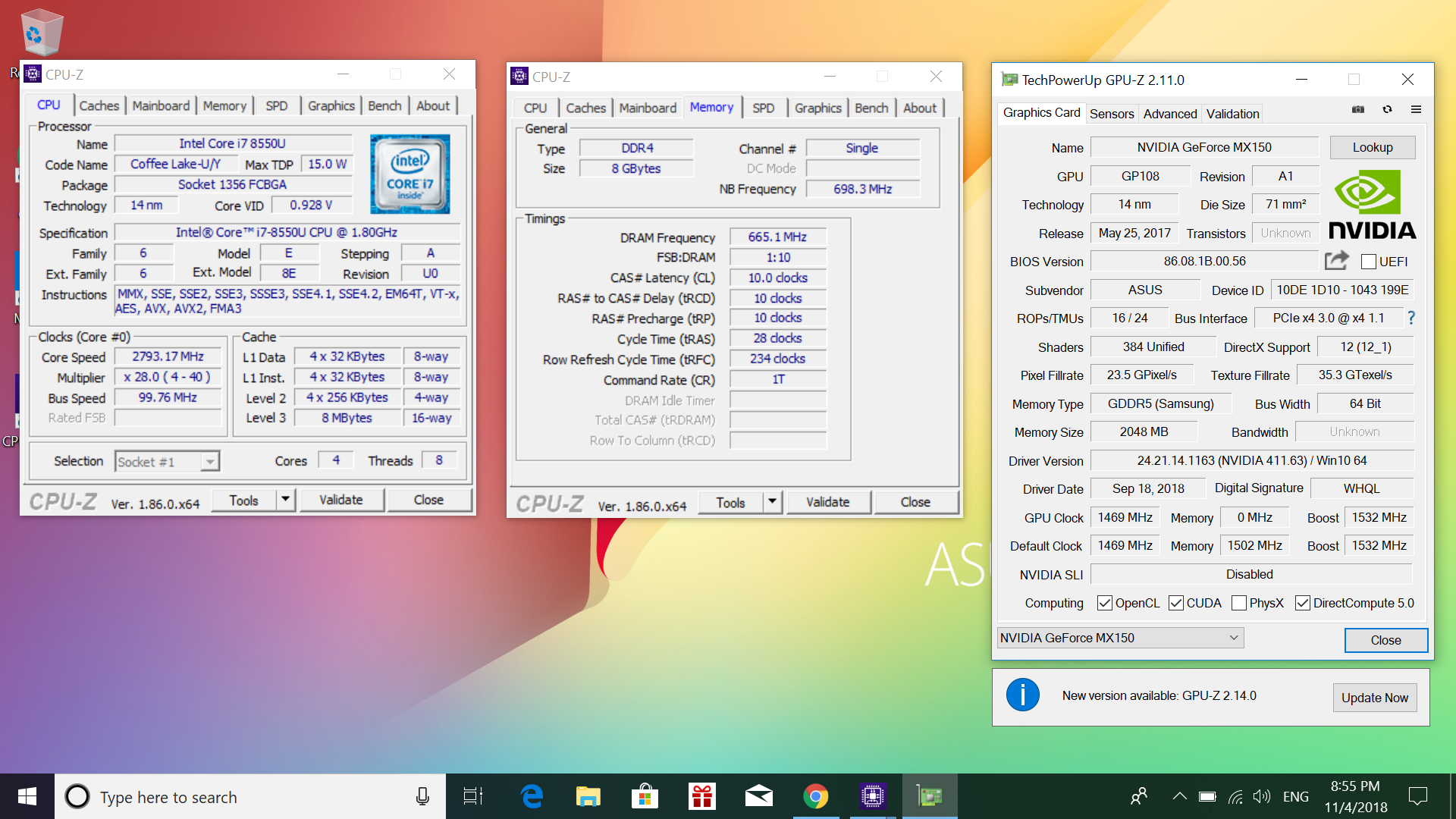Click the GPU-Z screenshot camera icon
1456x819 pixels.
1358,110
